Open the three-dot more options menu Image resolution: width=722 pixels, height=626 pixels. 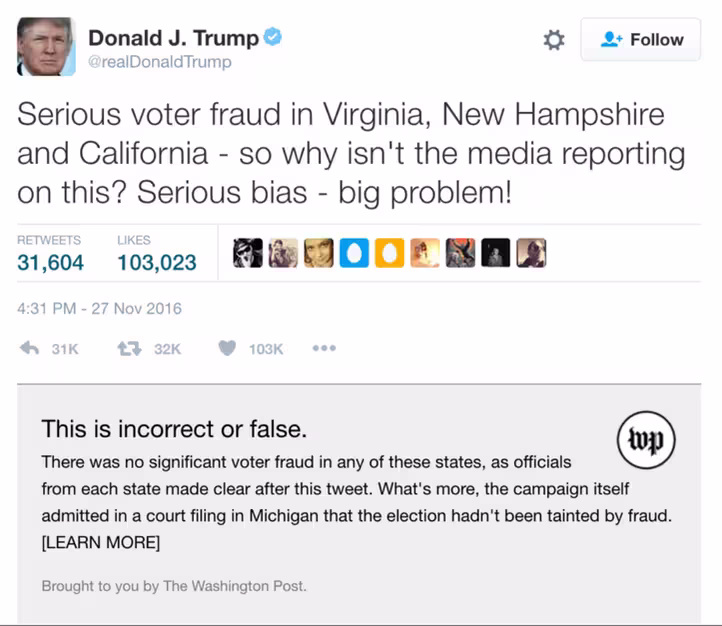pos(324,348)
